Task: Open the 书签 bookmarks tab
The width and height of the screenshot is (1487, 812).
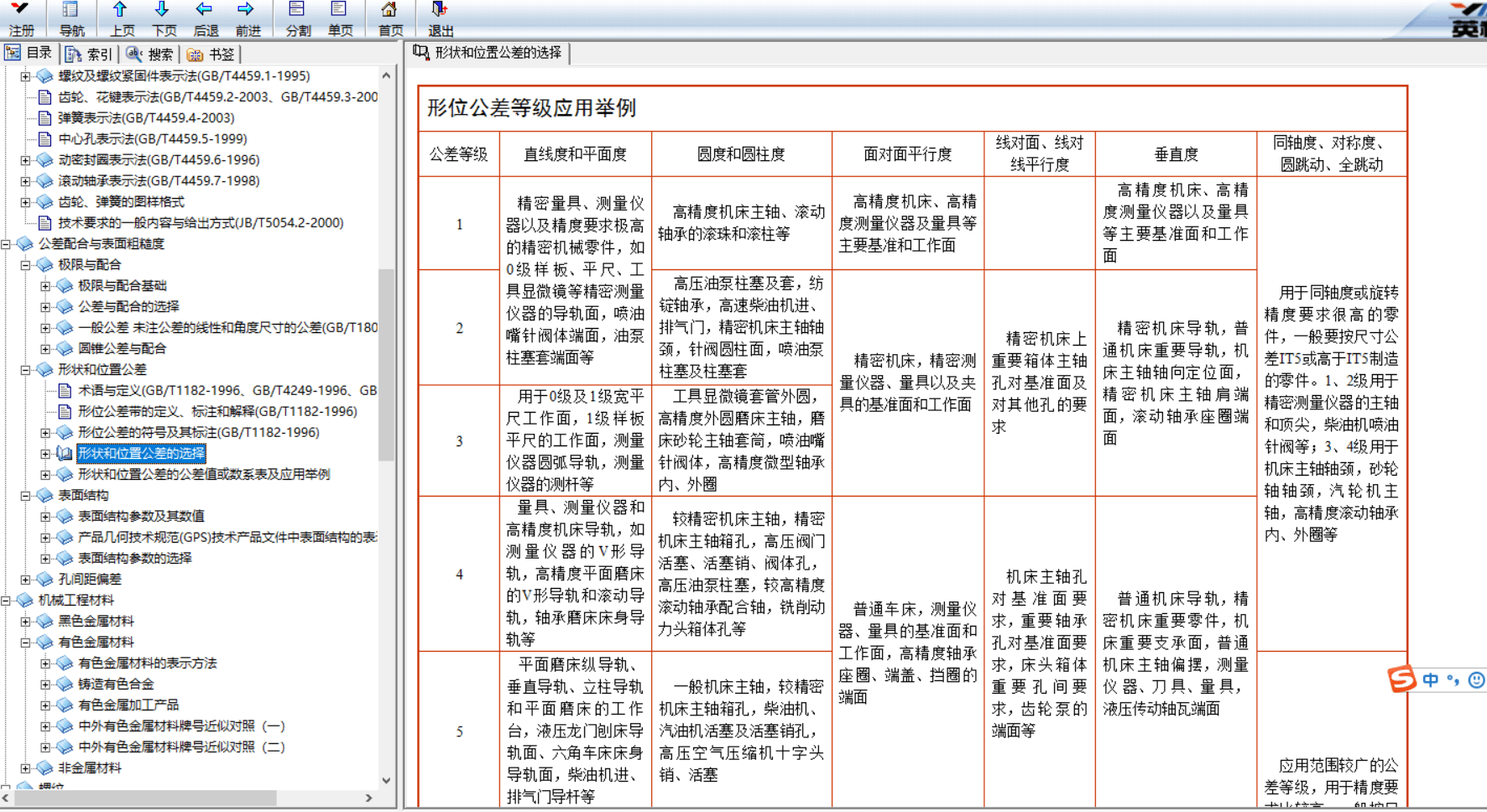Action: point(211,54)
